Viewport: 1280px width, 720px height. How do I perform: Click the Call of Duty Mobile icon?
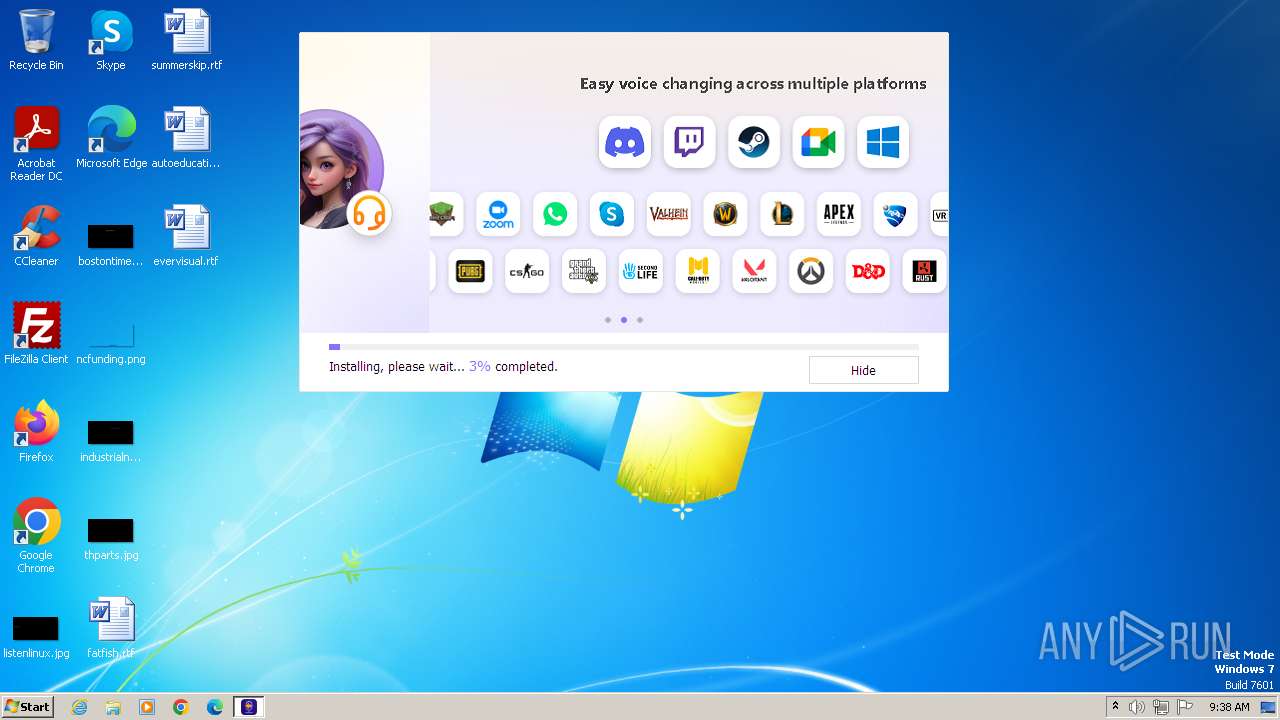pos(698,271)
